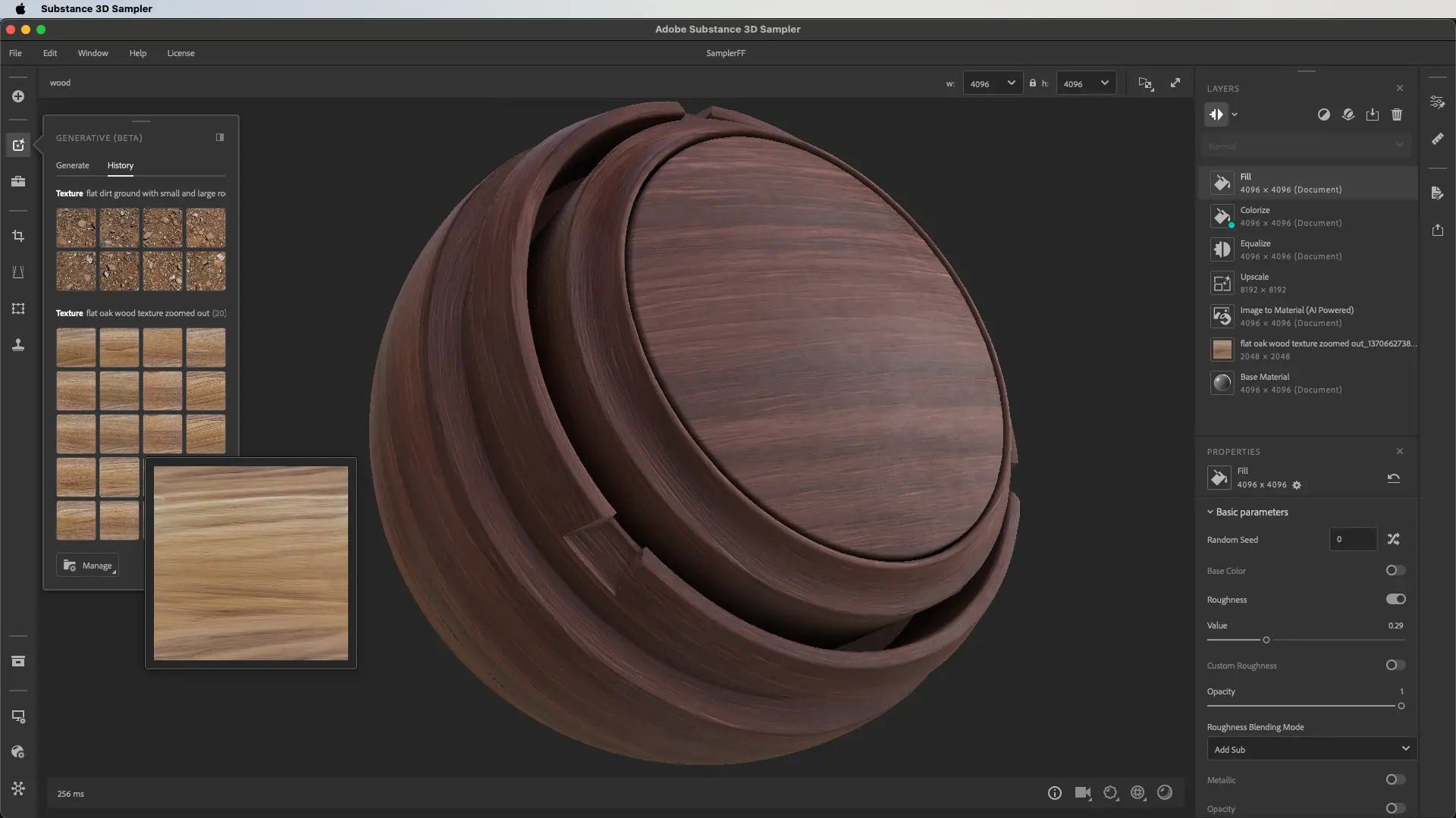Image resolution: width=1456 pixels, height=818 pixels.
Task: Collapse the Basic parameters section
Action: (x=1211, y=512)
